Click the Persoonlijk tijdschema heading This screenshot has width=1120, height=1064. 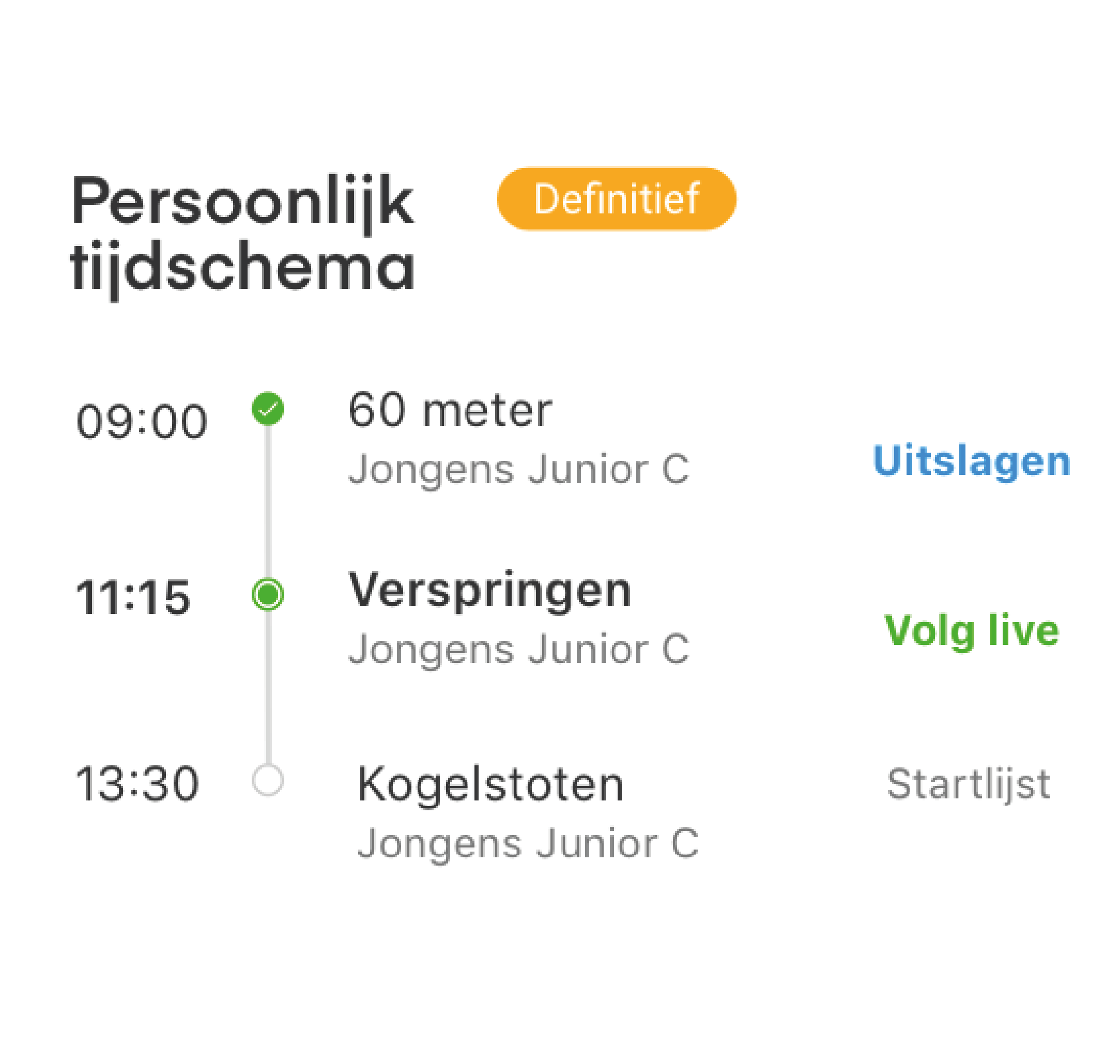pos(242,234)
